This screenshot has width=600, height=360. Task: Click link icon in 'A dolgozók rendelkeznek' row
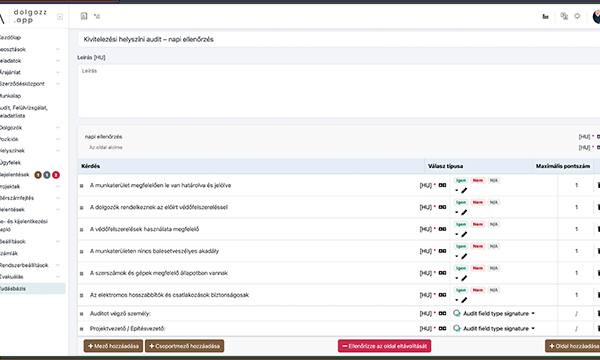442,207
